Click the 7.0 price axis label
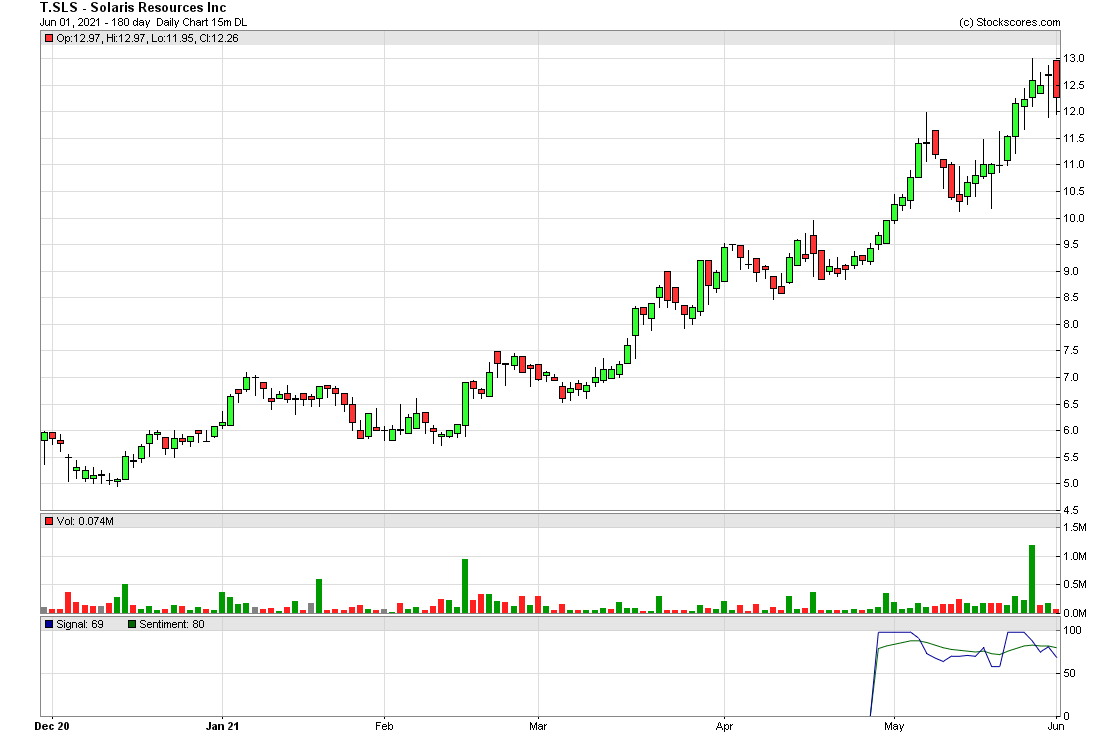Viewport: 1100px width, 747px height. 1071,377
